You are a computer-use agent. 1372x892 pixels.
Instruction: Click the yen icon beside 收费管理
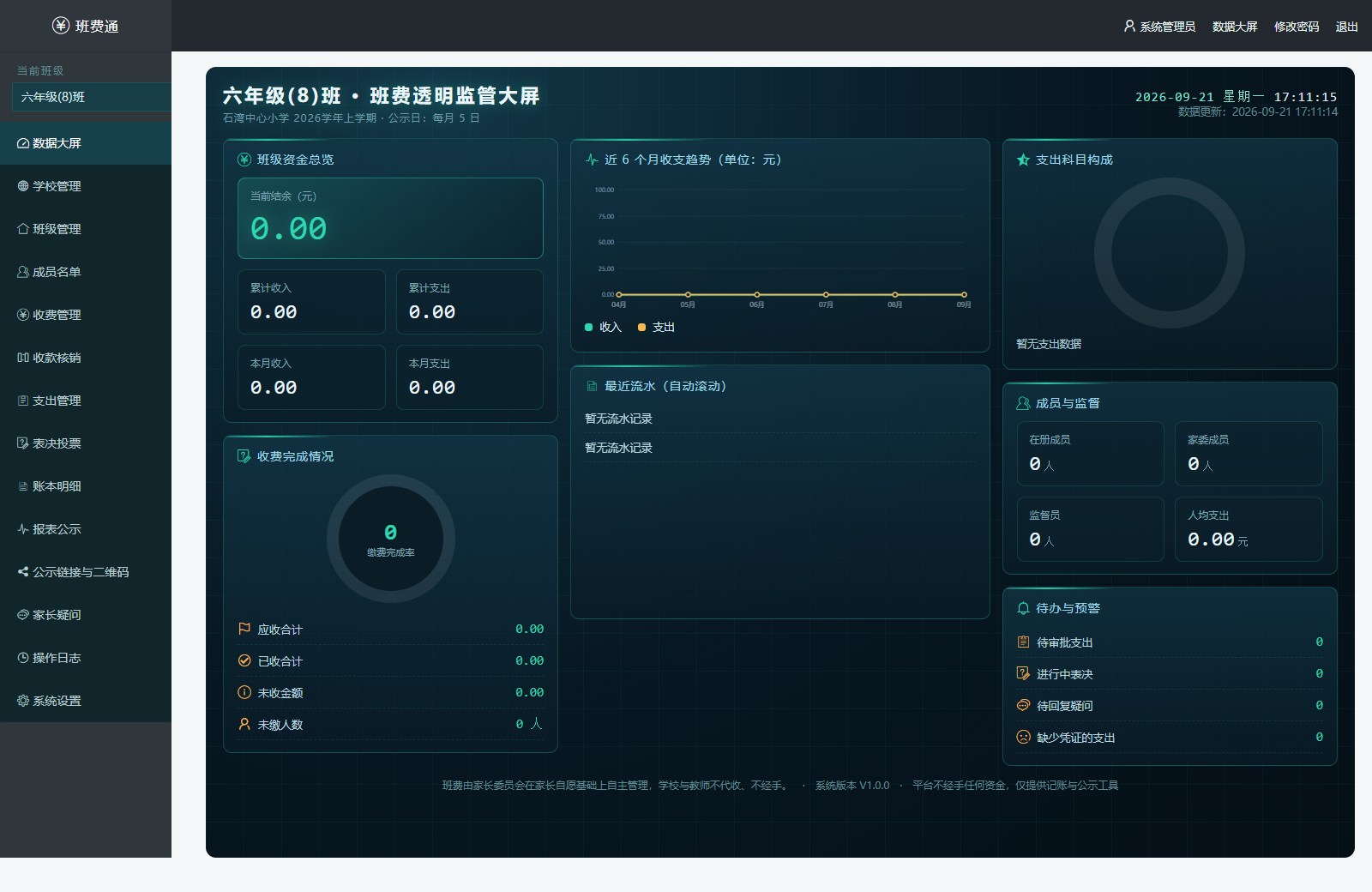tap(23, 315)
